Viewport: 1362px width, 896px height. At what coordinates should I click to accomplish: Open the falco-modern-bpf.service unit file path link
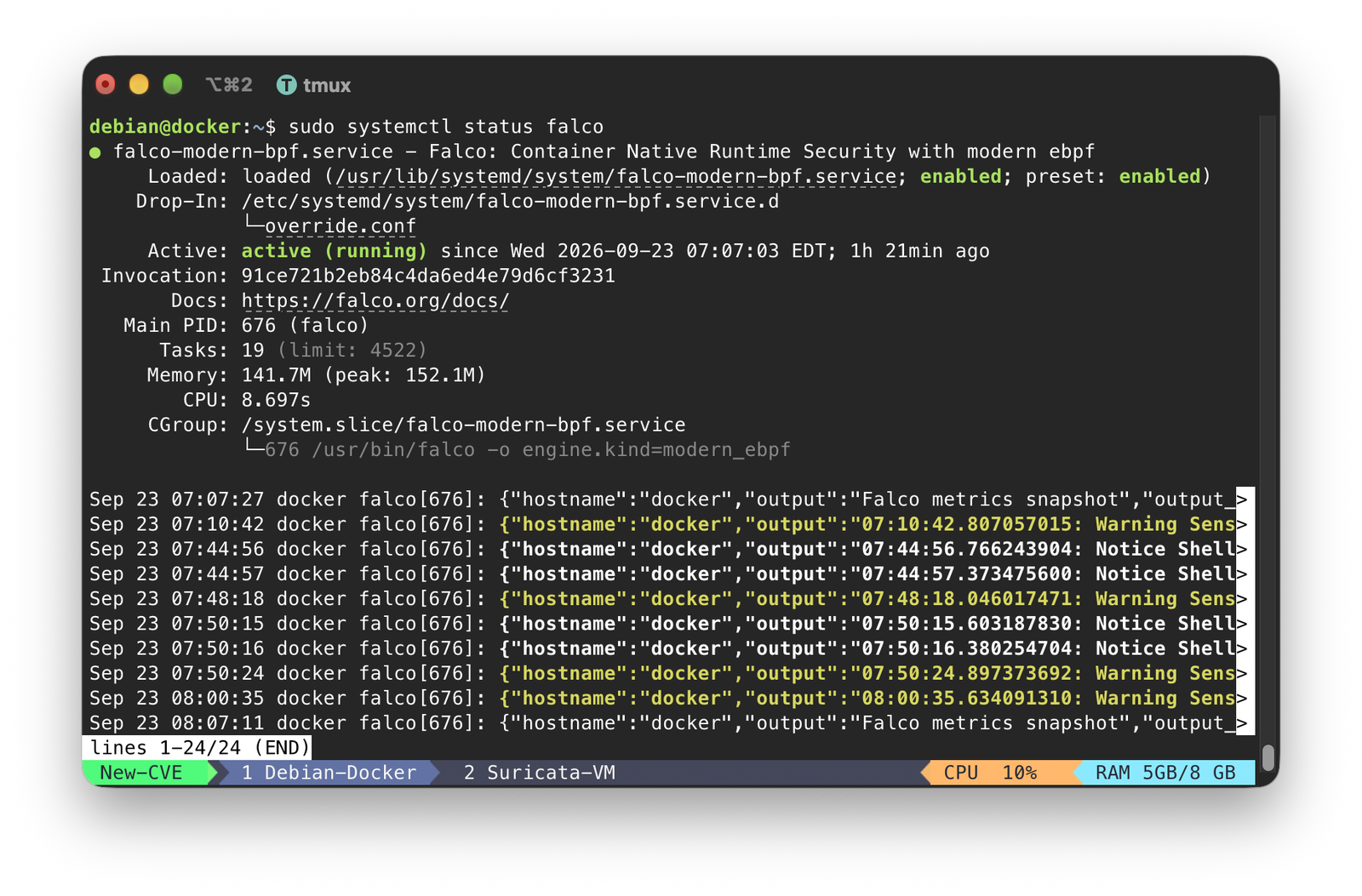pos(616,176)
